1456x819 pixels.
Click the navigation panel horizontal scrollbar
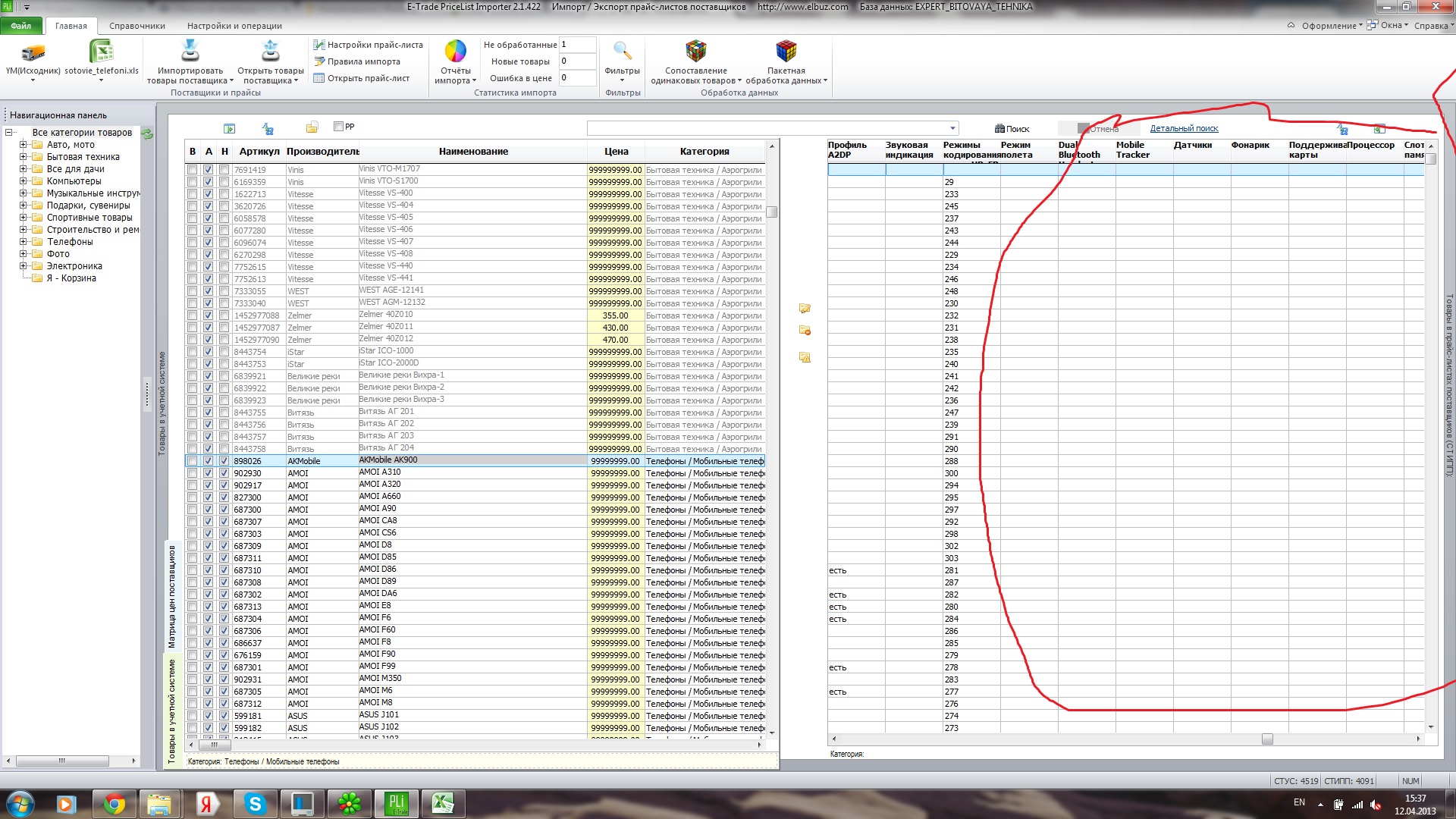click(62, 761)
